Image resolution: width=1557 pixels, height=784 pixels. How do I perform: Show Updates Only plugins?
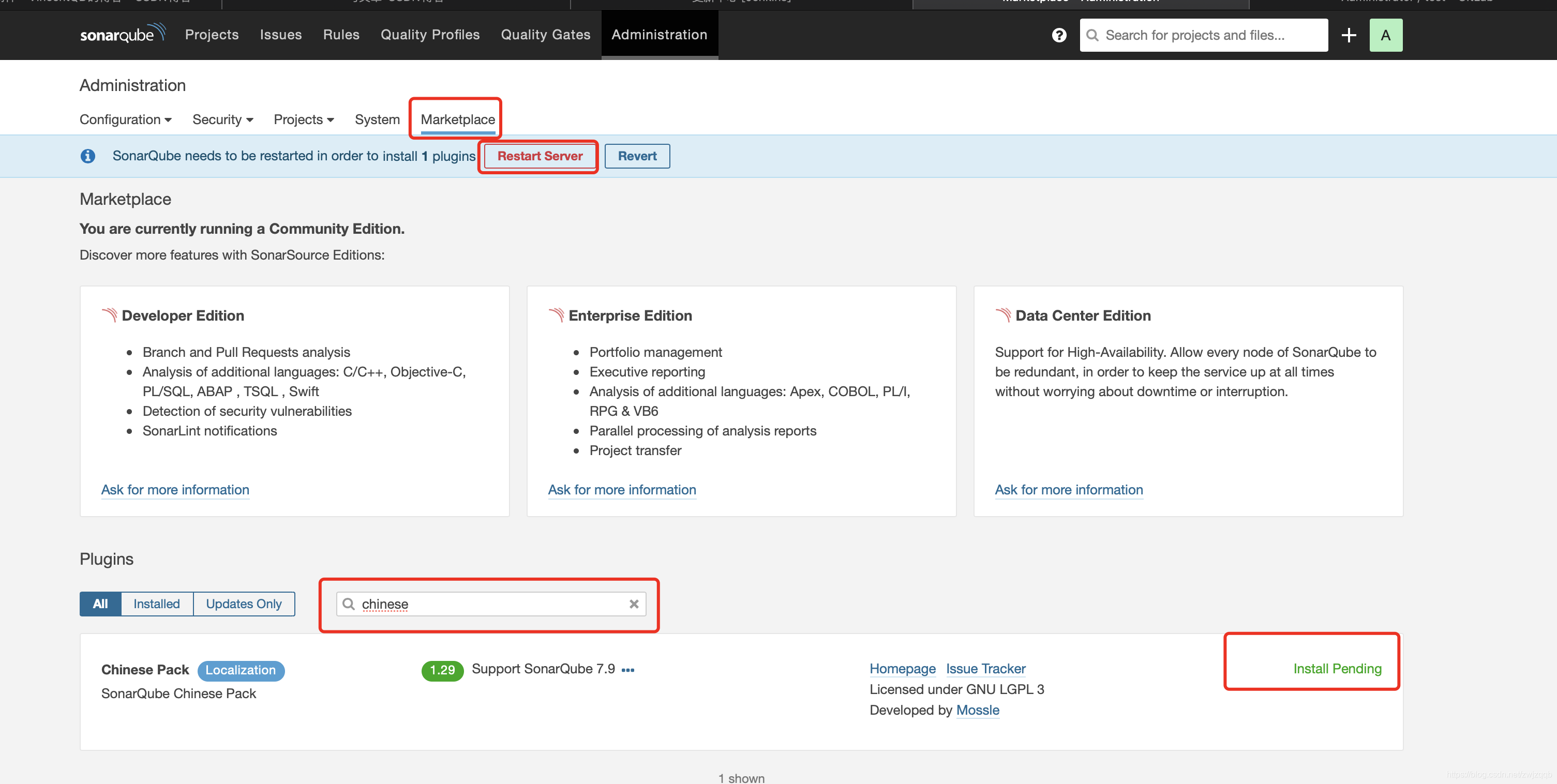(244, 604)
